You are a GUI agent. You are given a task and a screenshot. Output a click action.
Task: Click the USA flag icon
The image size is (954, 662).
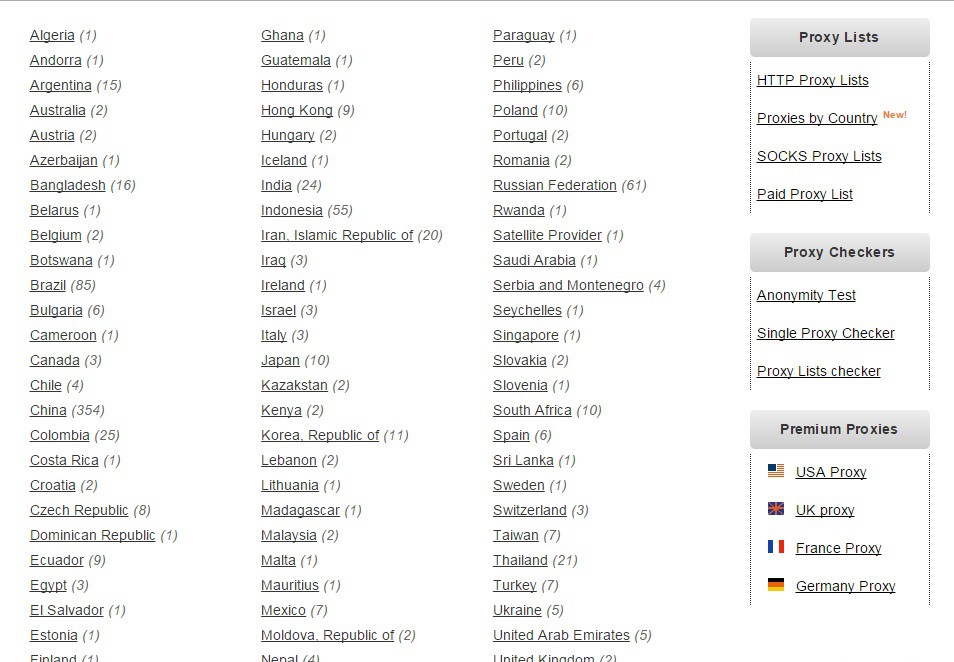click(775, 471)
